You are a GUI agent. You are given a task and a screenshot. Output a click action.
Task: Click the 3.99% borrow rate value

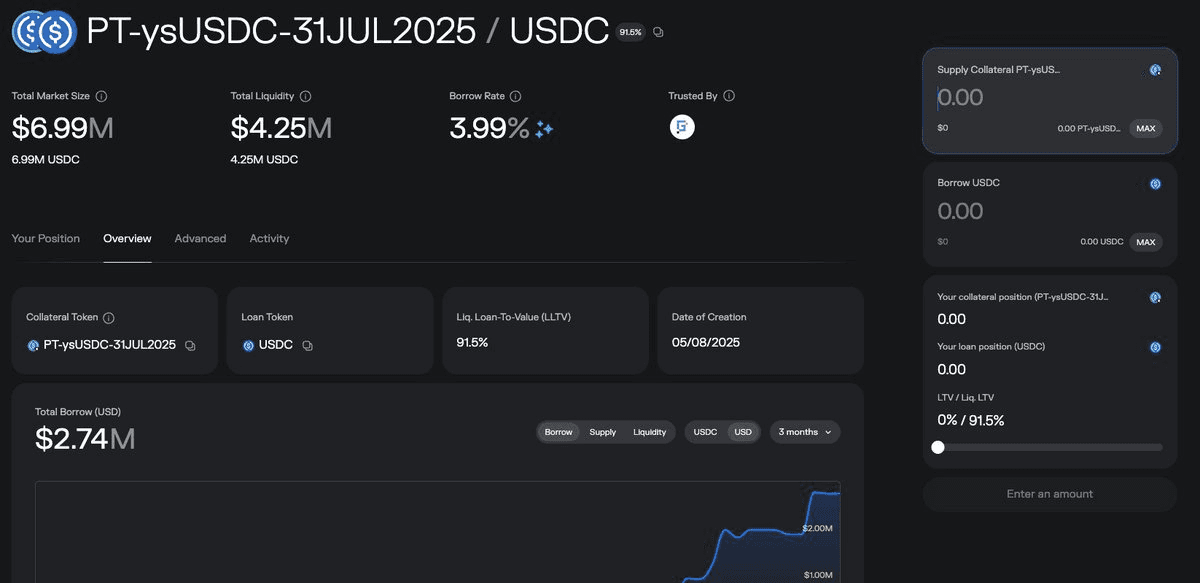coord(490,128)
